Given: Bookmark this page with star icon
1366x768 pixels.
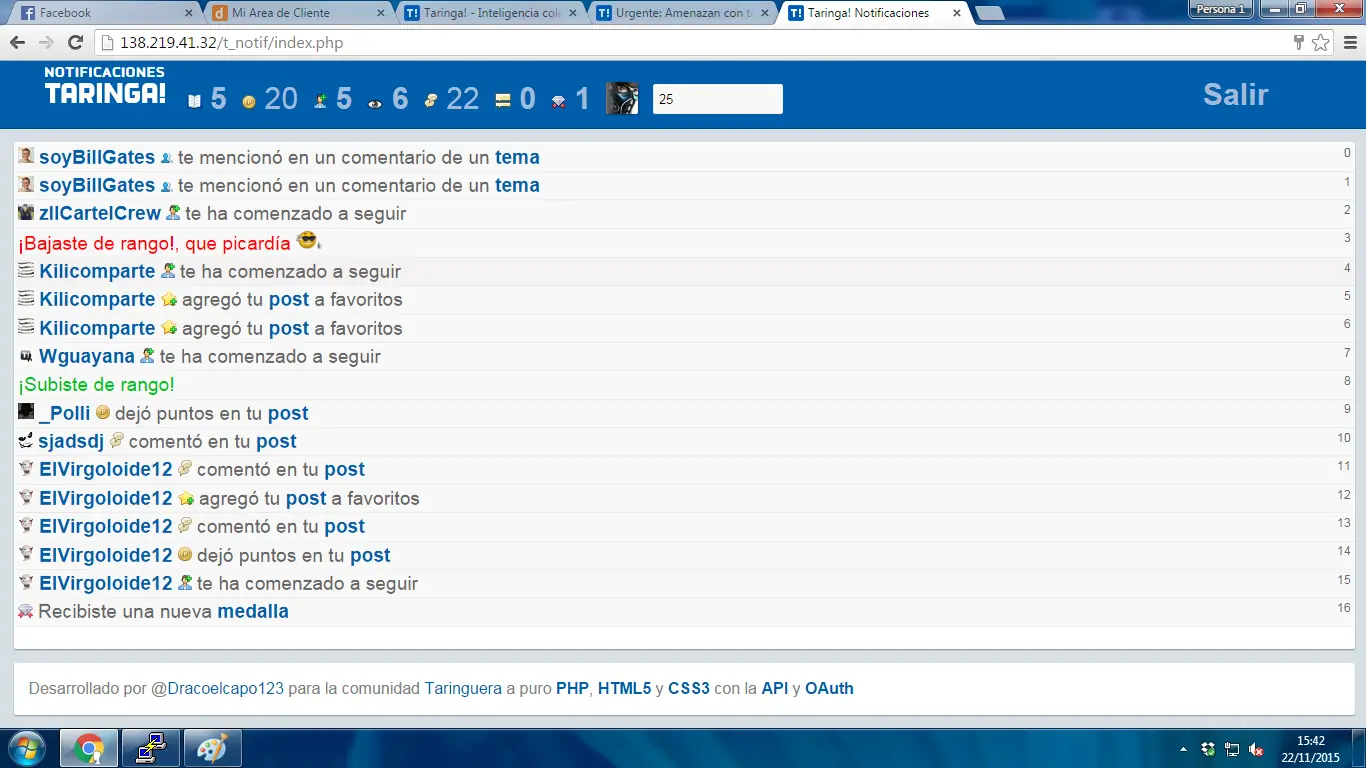Looking at the screenshot, I should point(1320,43).
